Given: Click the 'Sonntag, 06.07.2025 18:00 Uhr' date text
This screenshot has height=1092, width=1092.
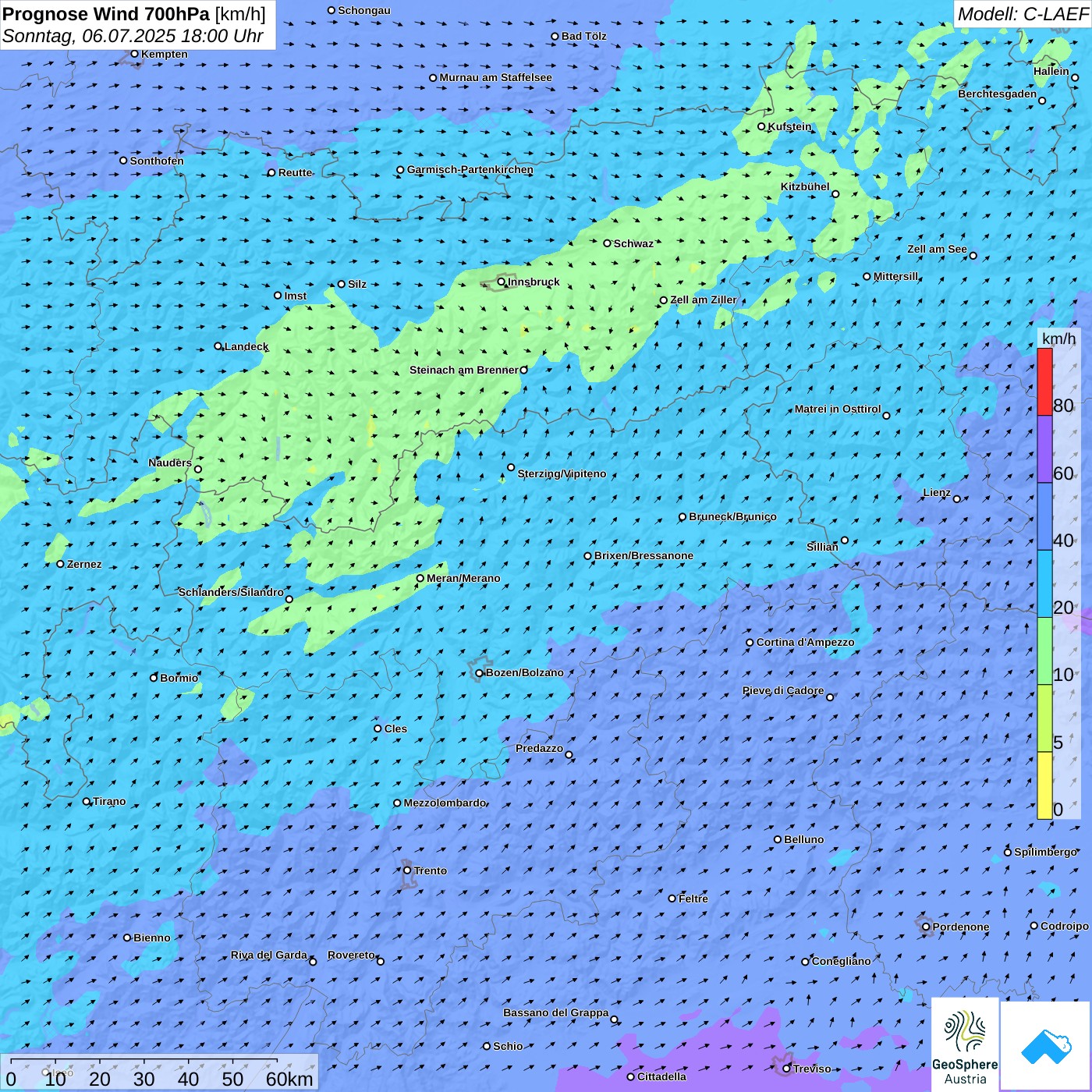Looking at the screenshot, I should point(133,36).
